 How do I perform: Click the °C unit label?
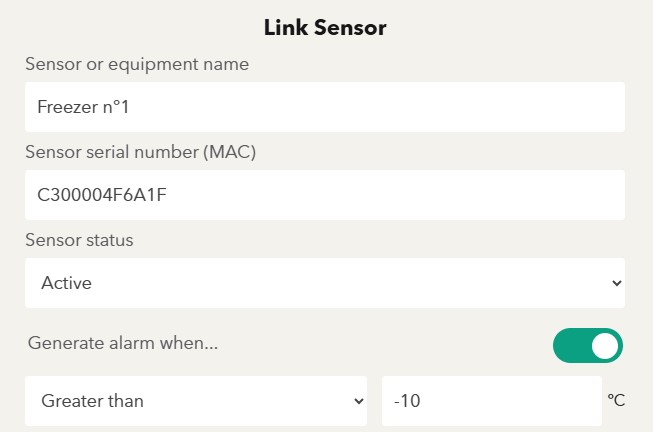(616, 401)
